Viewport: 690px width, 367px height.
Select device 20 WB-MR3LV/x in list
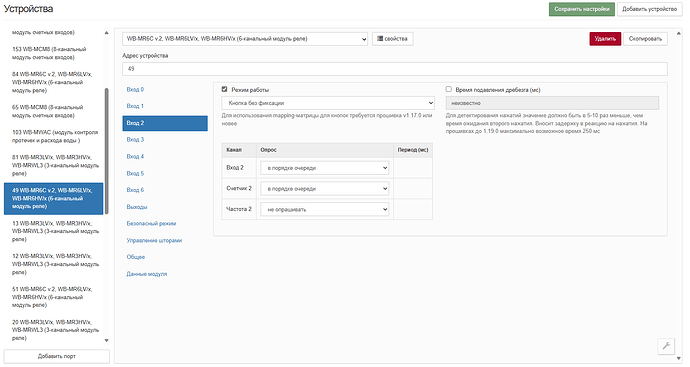tap(54, 330)
